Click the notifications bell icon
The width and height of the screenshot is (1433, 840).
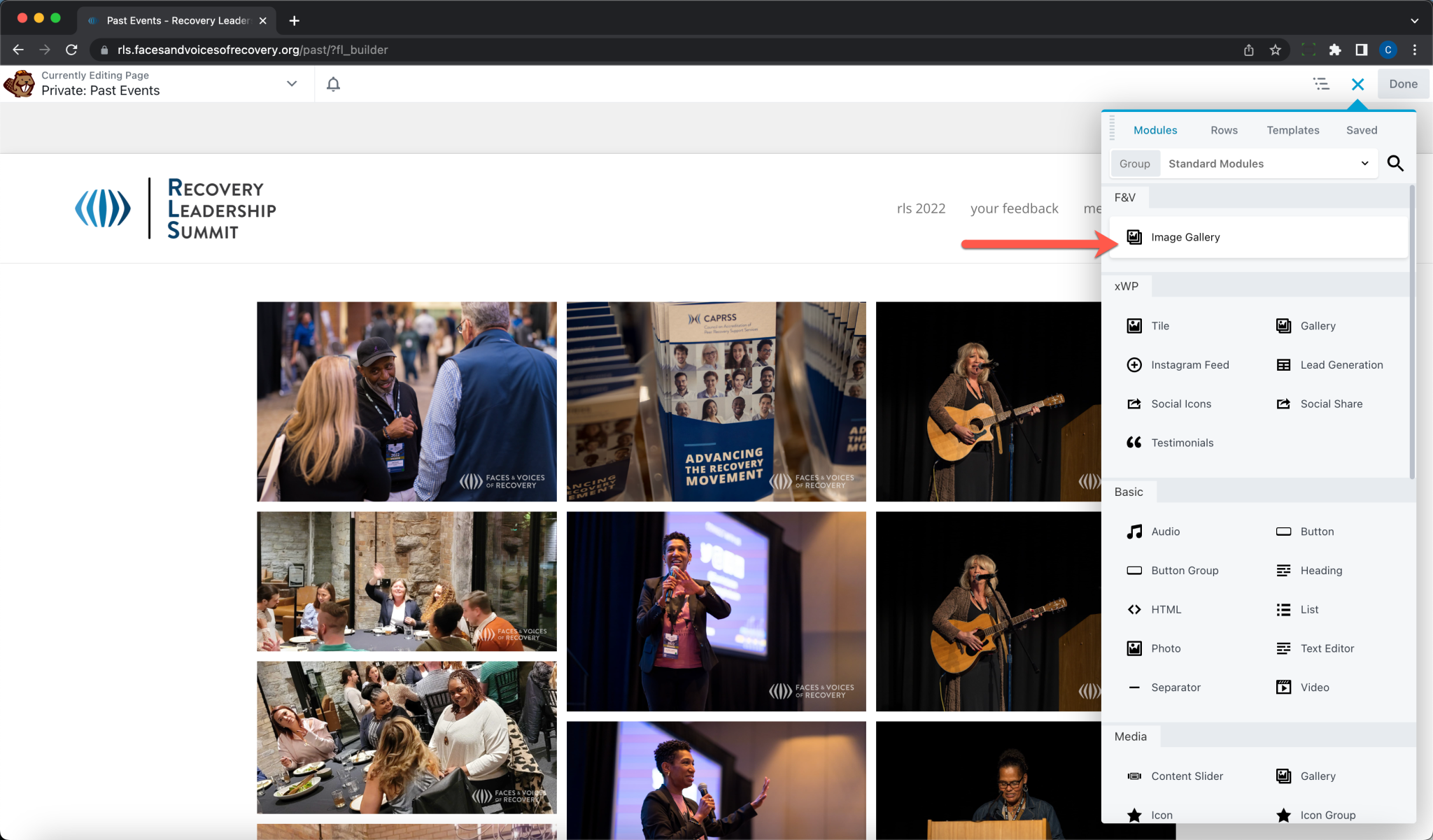pyautogui.click(x=333, y=84)
